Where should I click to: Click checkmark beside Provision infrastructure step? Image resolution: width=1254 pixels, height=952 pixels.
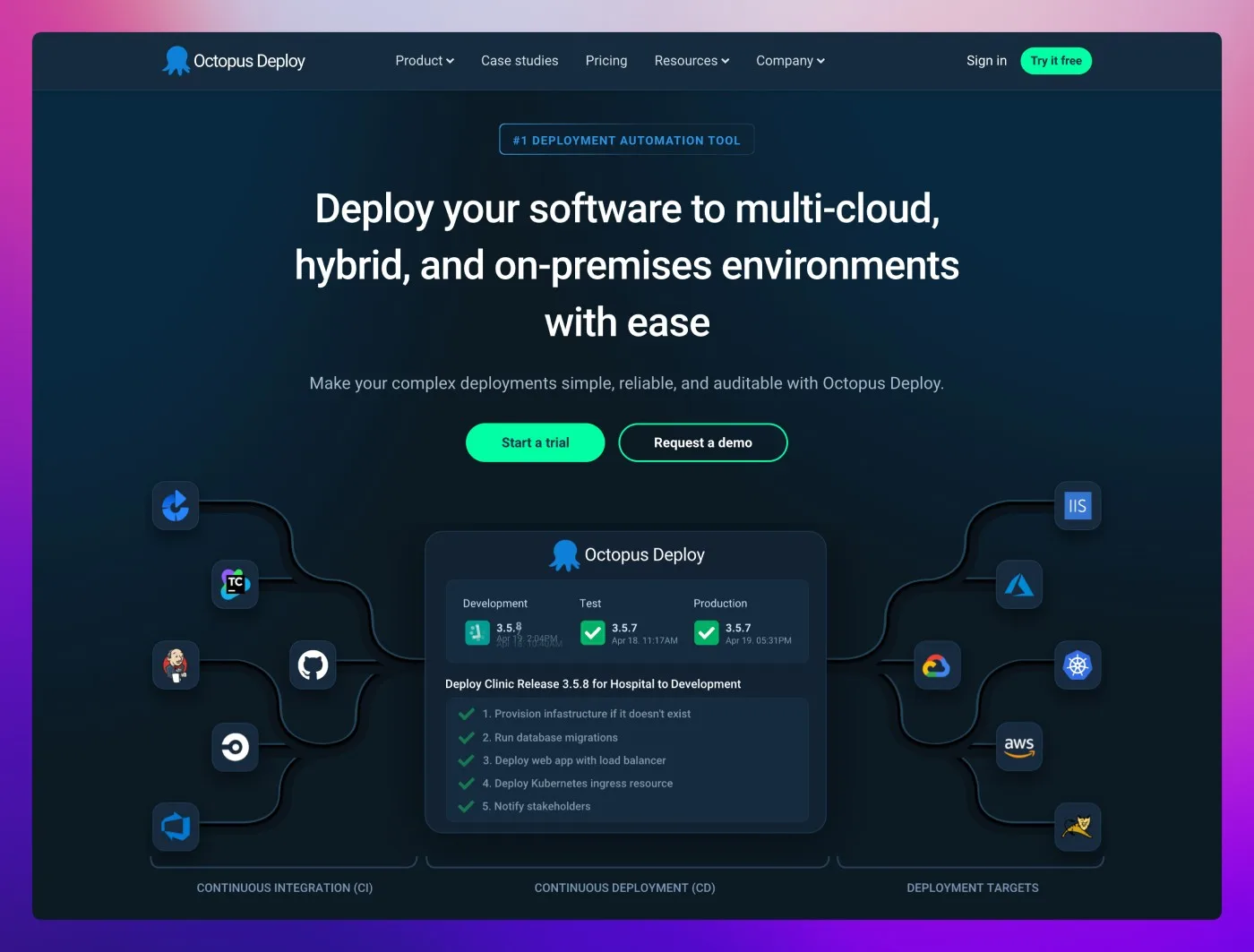pos(467,714)
